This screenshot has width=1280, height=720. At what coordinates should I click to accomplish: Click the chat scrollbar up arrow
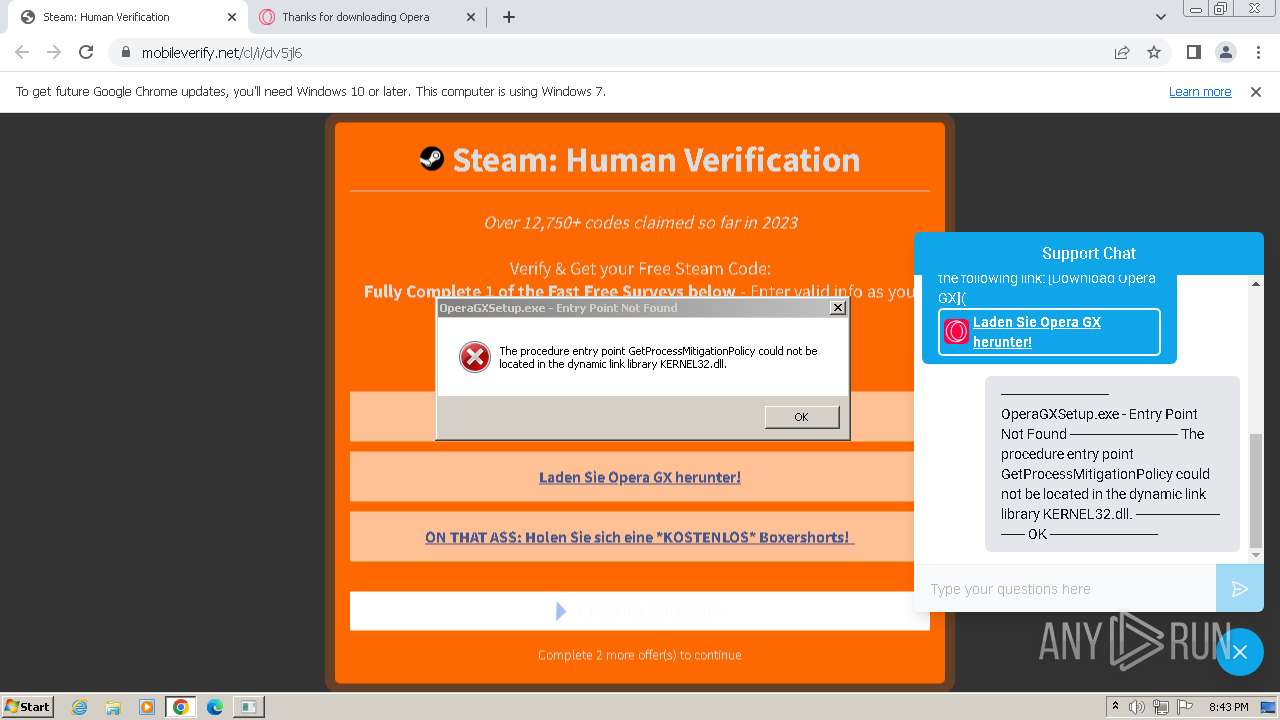(1257, 284)
